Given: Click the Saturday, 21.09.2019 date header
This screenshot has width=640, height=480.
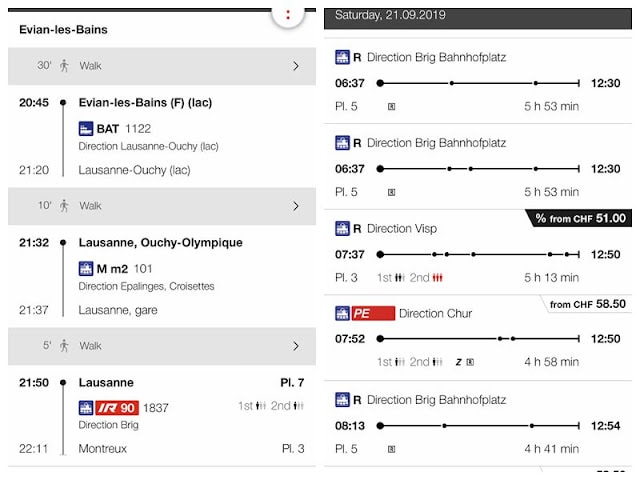Looking at the screenshot, I should point(390,15).
